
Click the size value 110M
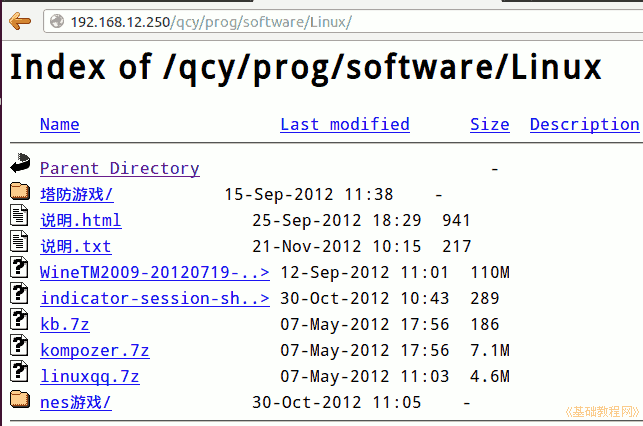490,273
